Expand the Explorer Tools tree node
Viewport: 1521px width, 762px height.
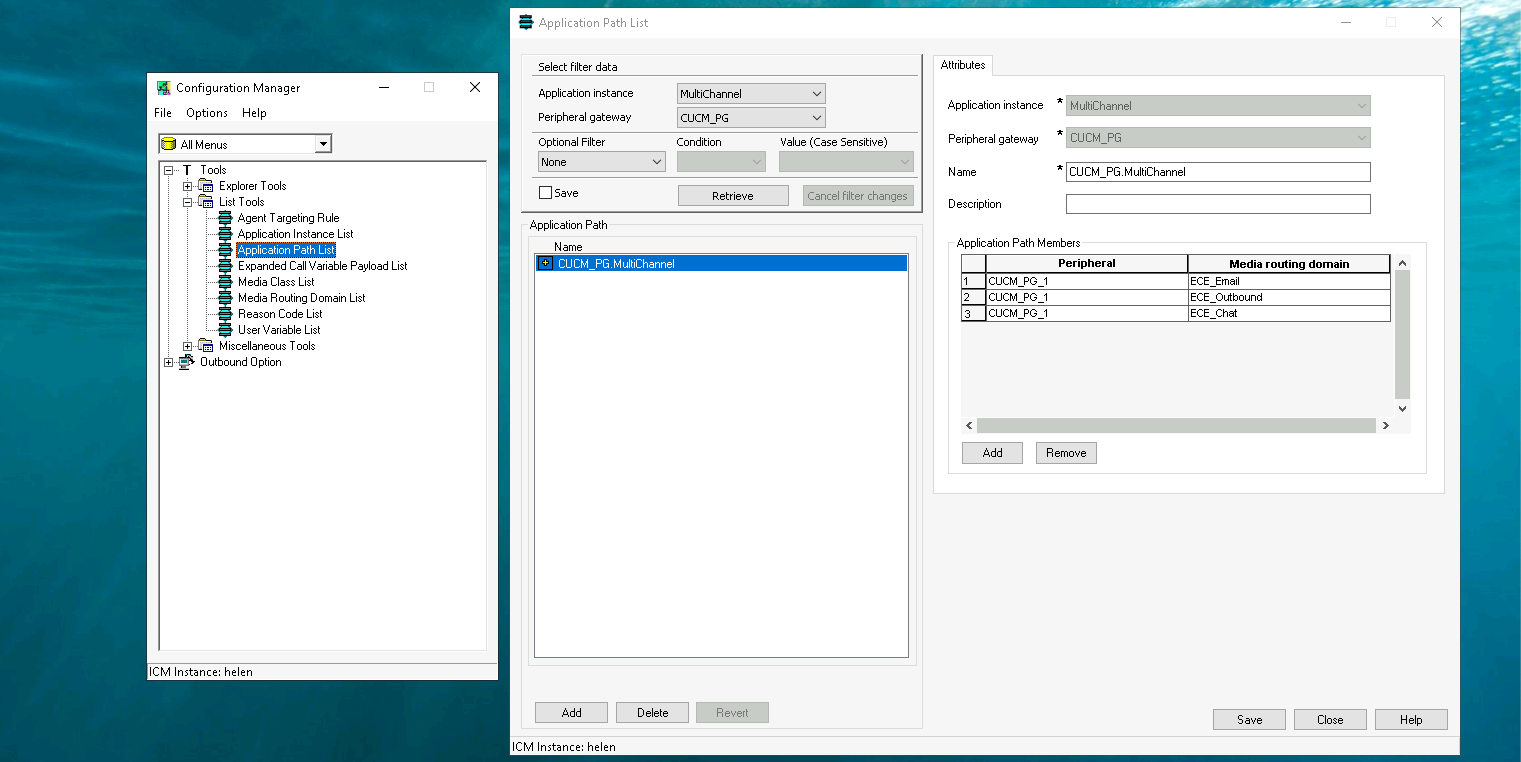[x=187, y=186]
